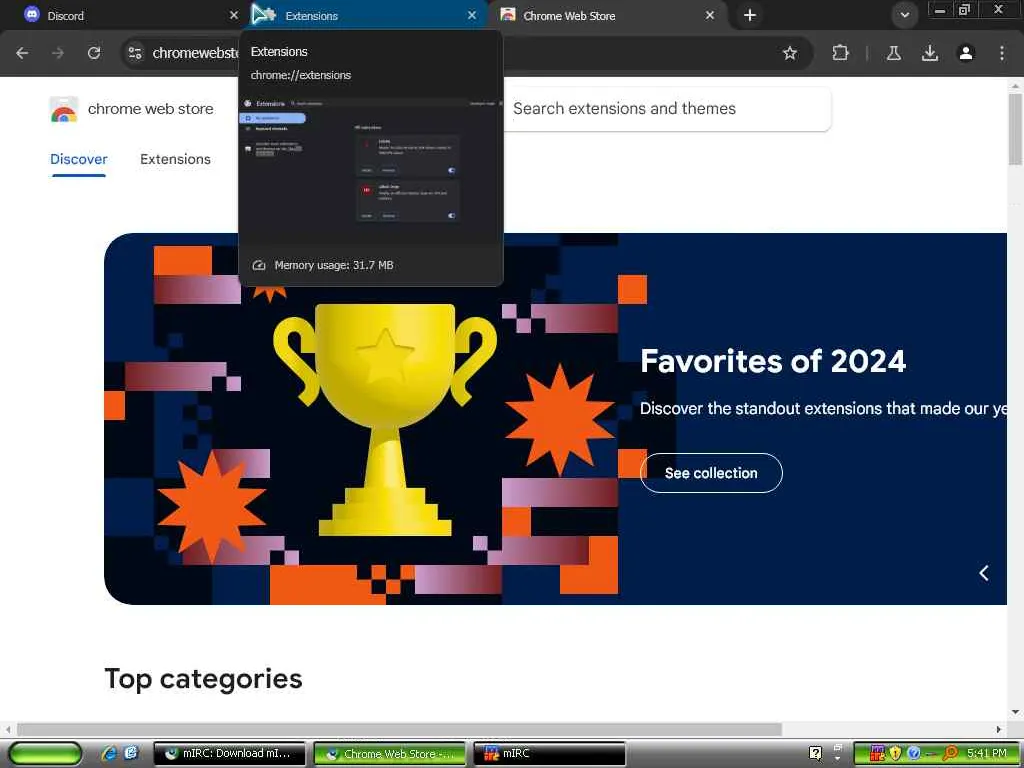Open the Chrome three-dot menu
The image size is (1024, 768).
pos(1001,53)
